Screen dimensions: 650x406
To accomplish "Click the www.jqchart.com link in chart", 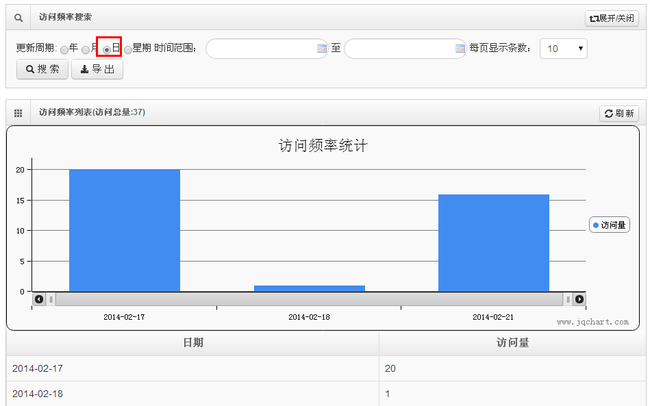I will pos(592,322).
